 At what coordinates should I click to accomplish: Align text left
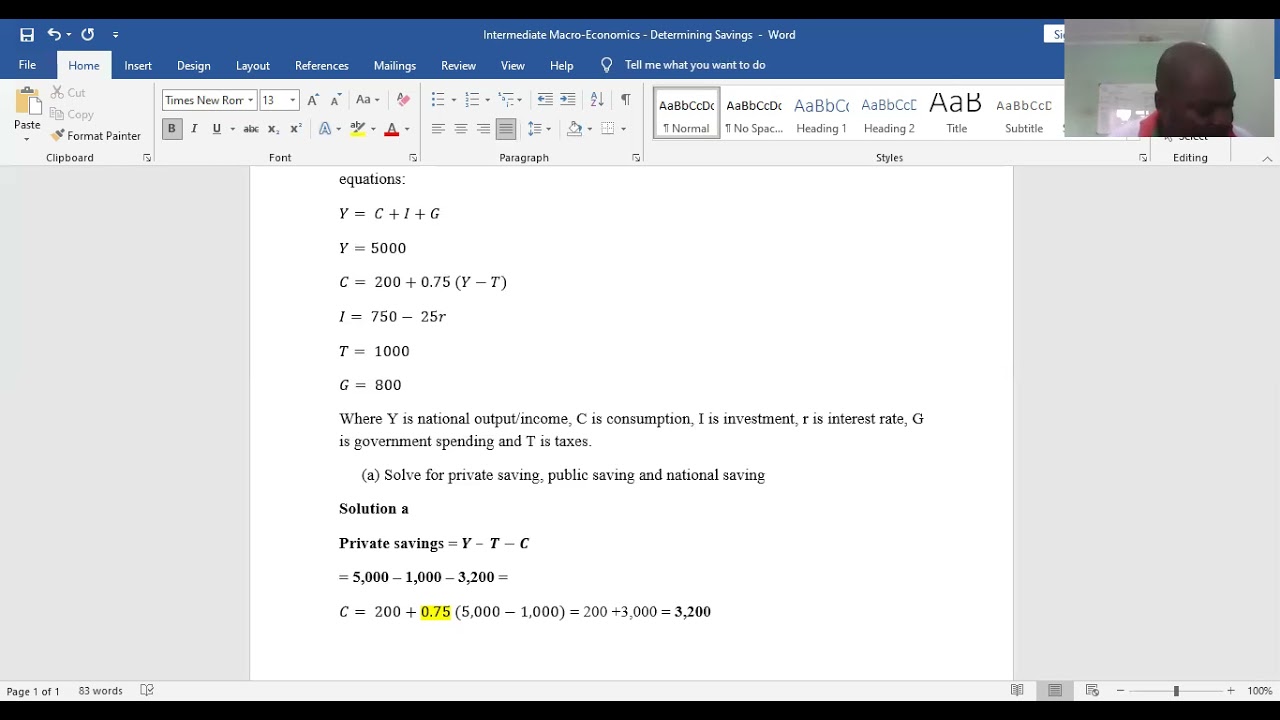click(438, 129)
